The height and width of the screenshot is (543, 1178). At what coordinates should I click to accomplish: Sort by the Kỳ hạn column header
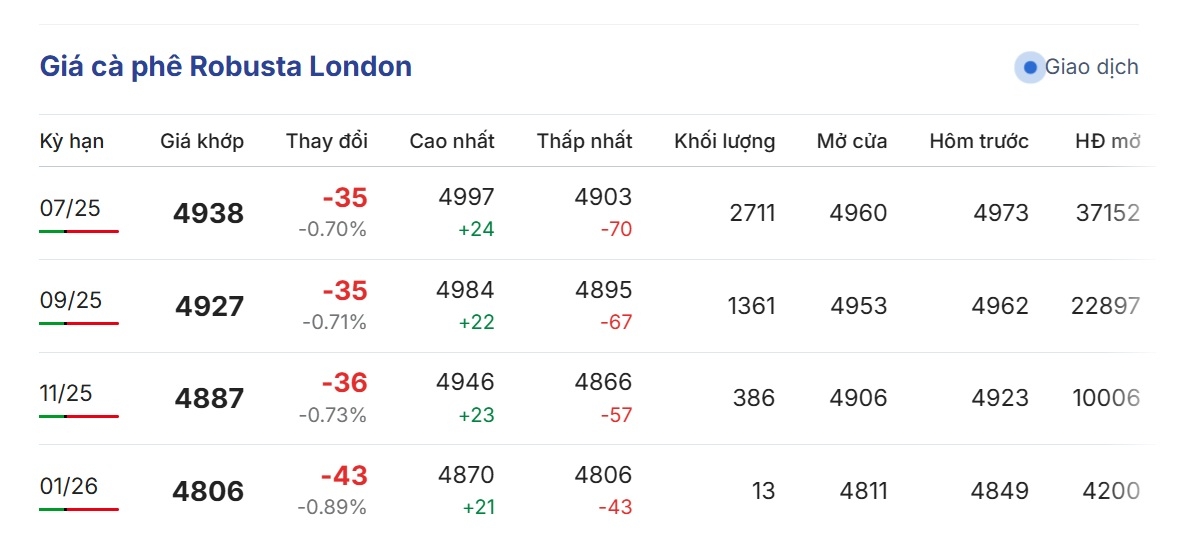[71, 141]
